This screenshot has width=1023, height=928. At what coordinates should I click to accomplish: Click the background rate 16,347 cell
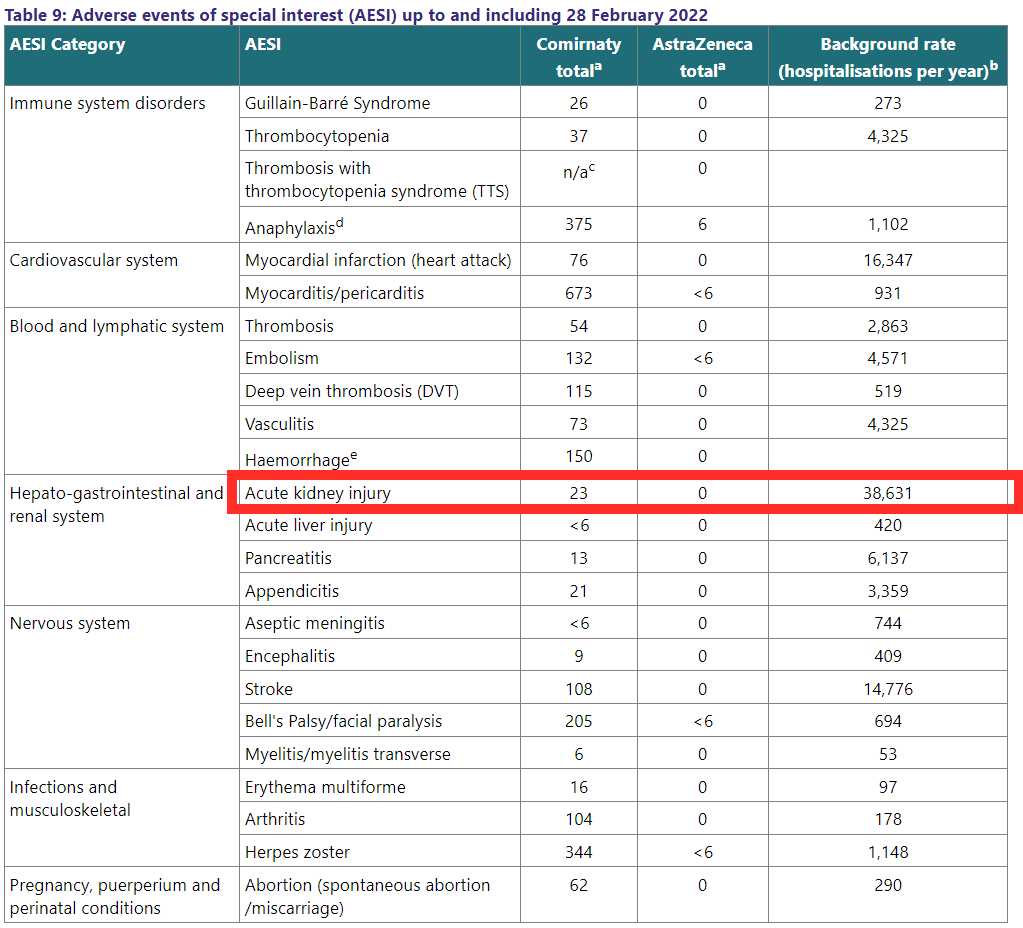(888, 260)
